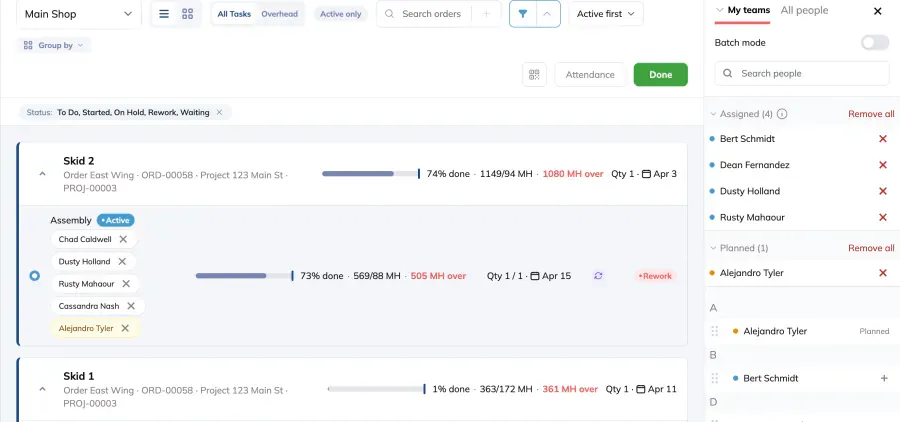Remove Dusty Holland chip from Assembly
This screenshot has height=422, width=900.
[122, 261]
